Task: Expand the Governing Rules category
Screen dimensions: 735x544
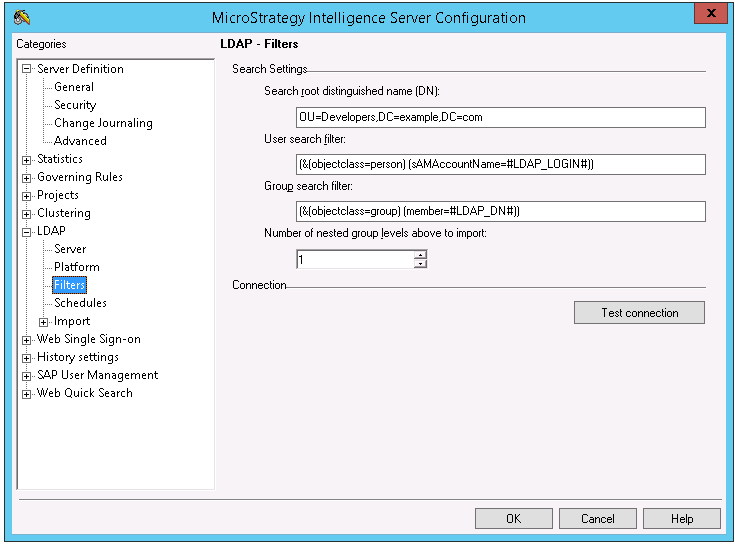Action: click(27, 177)
